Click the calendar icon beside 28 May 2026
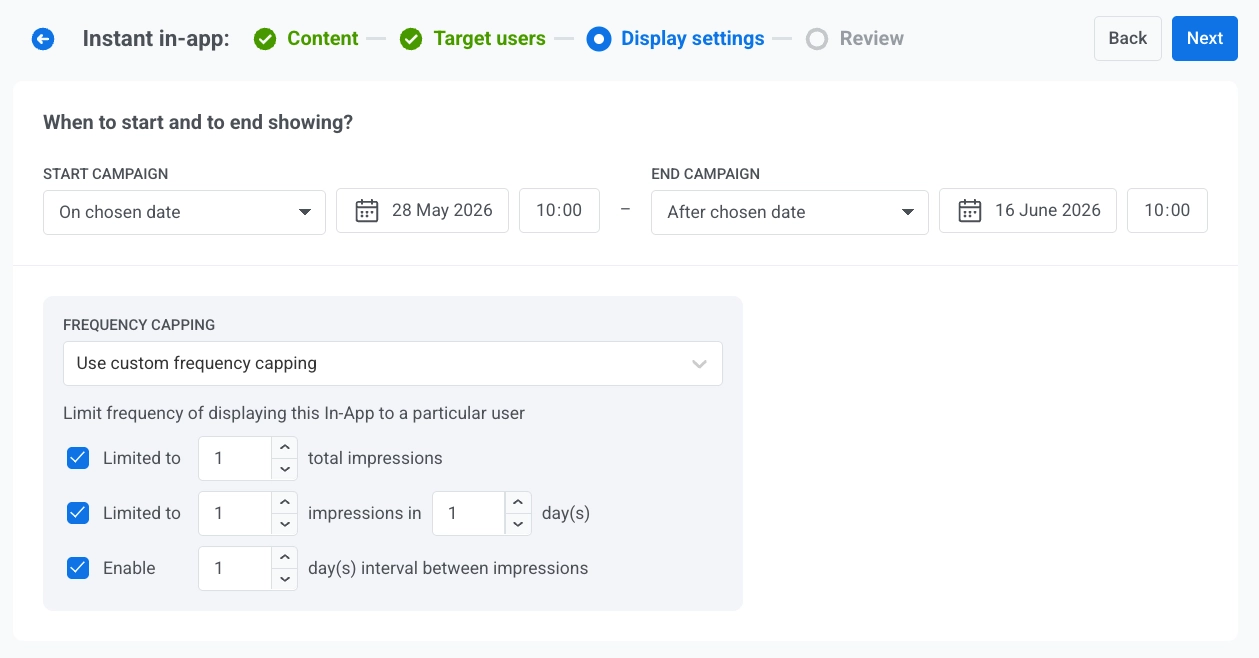The image size is (1259, 658). [367, 211]
